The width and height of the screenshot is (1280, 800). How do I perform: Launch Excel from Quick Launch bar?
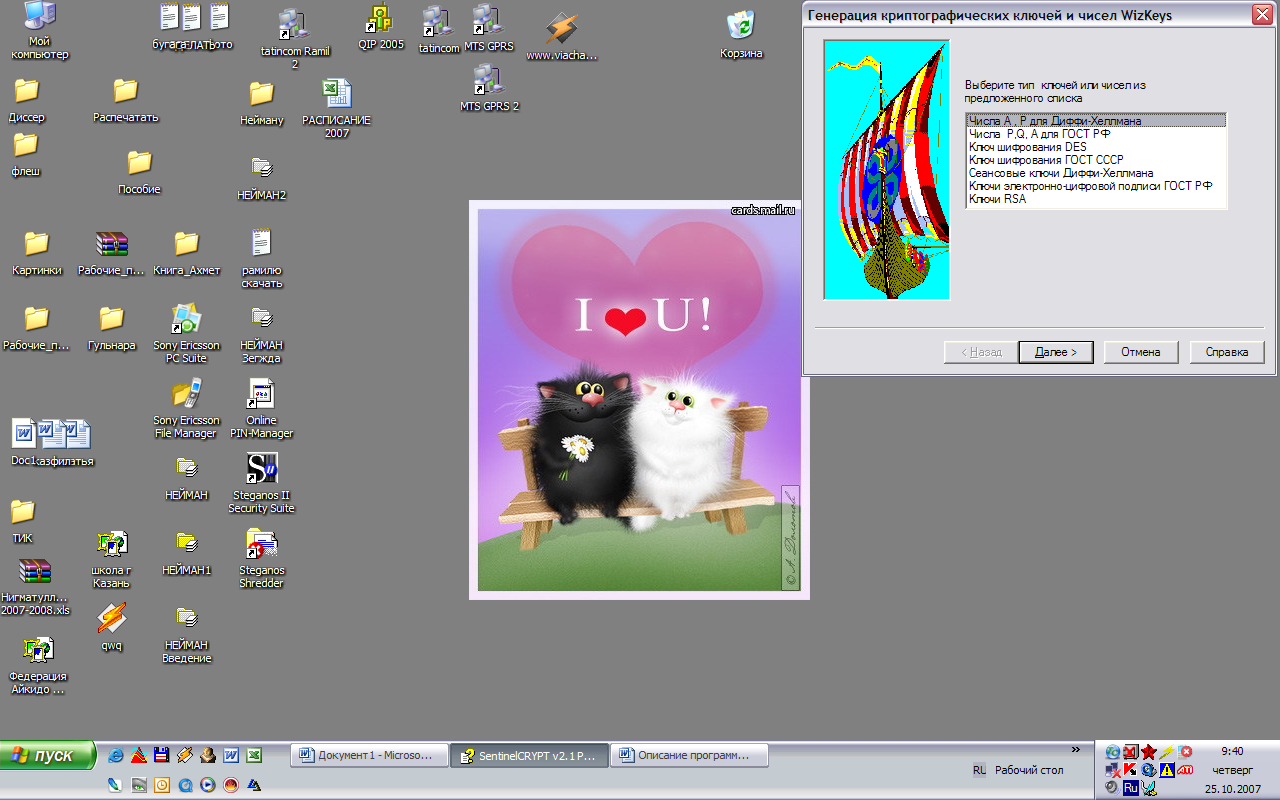pyautogui.click(x=254, y=755)
